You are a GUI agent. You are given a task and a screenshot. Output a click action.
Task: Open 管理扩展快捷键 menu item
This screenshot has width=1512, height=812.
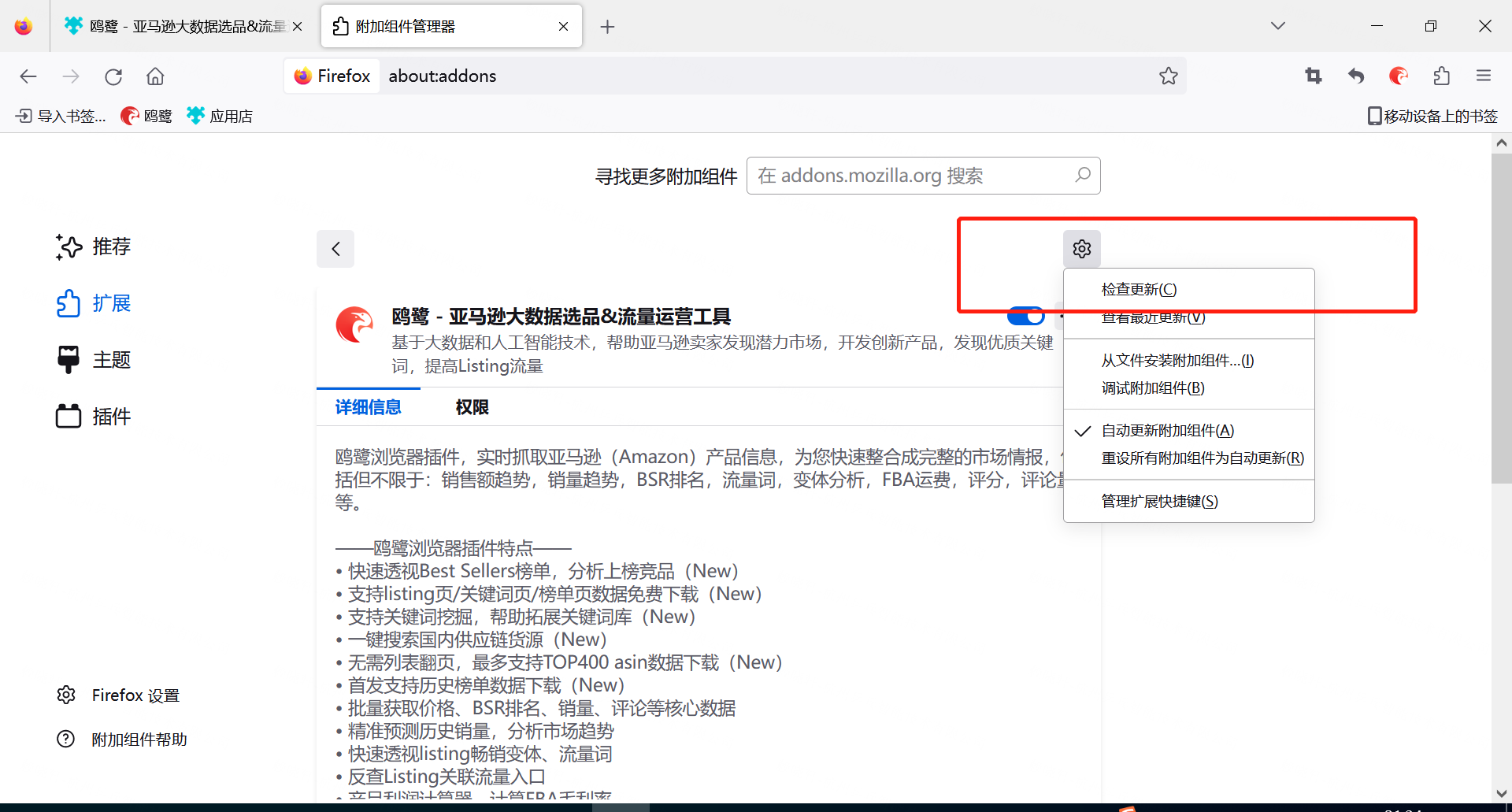tap(1189, 502)
